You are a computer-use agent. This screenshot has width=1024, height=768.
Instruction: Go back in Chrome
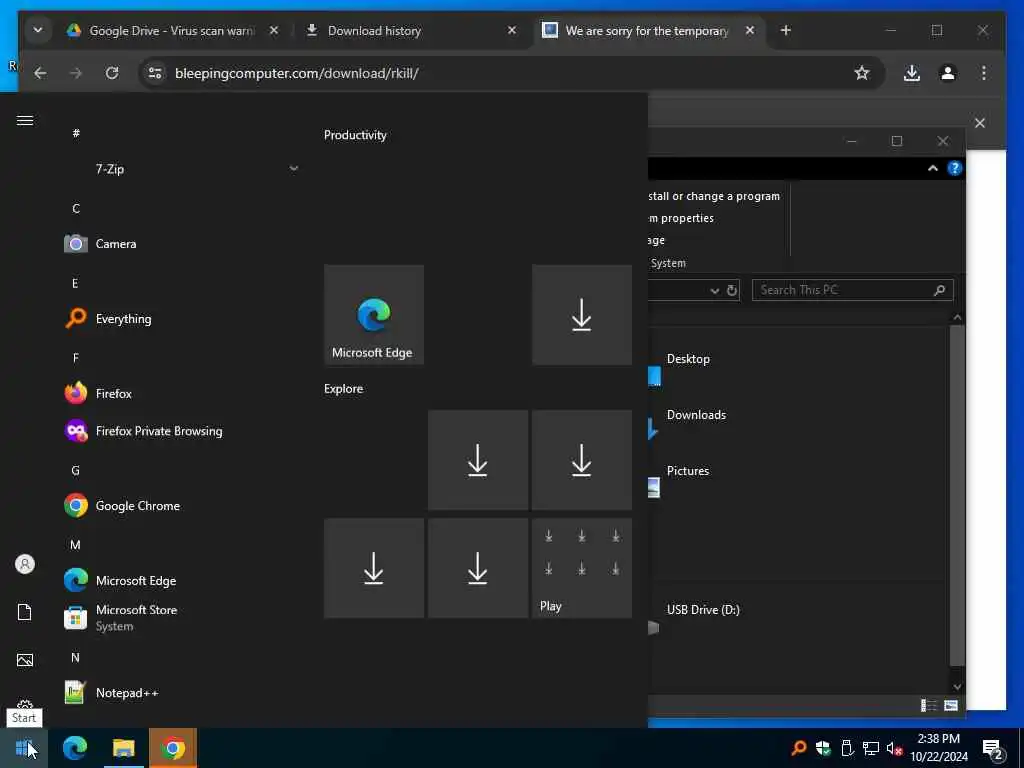(x=40, y=73)
